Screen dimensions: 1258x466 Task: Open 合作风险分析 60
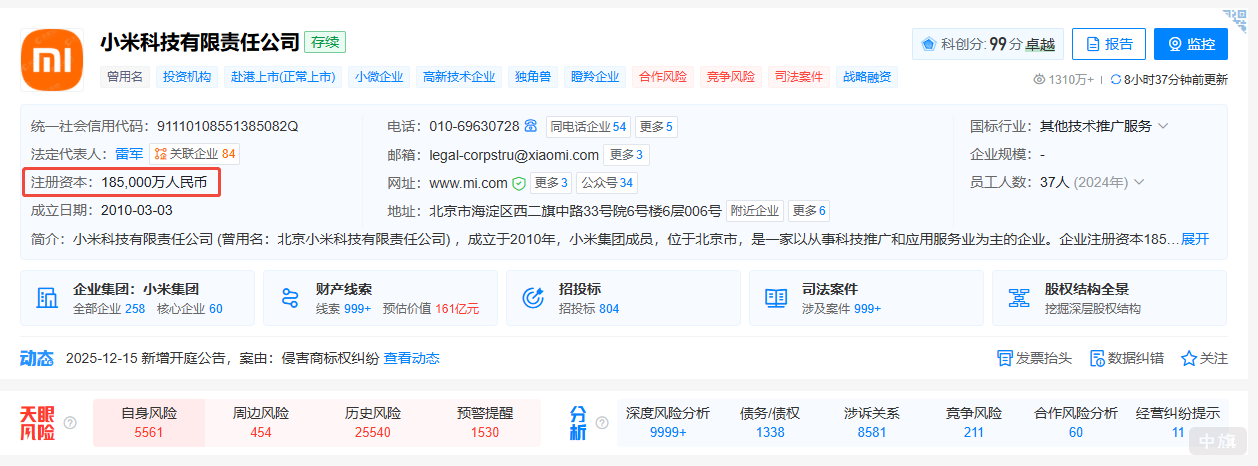1076,423
